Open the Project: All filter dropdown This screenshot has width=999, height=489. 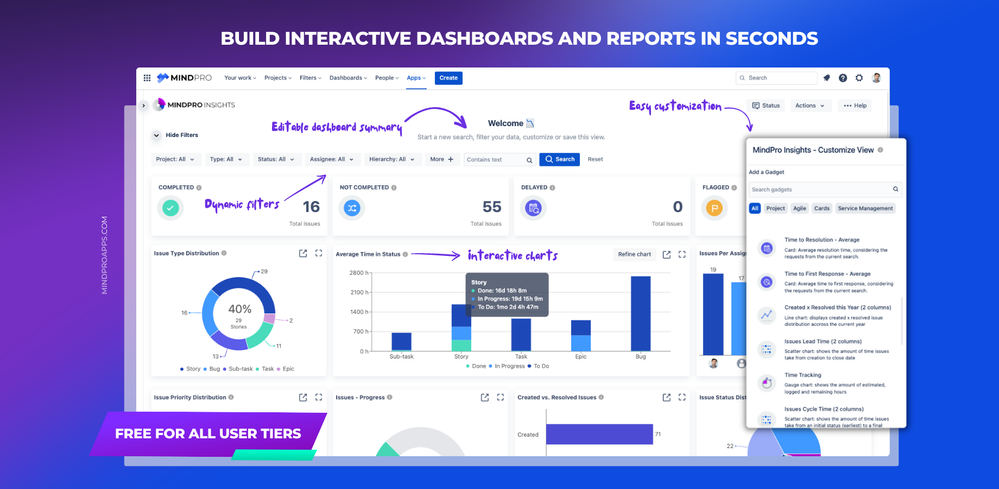pyautogui.click(x=176, y=159)
